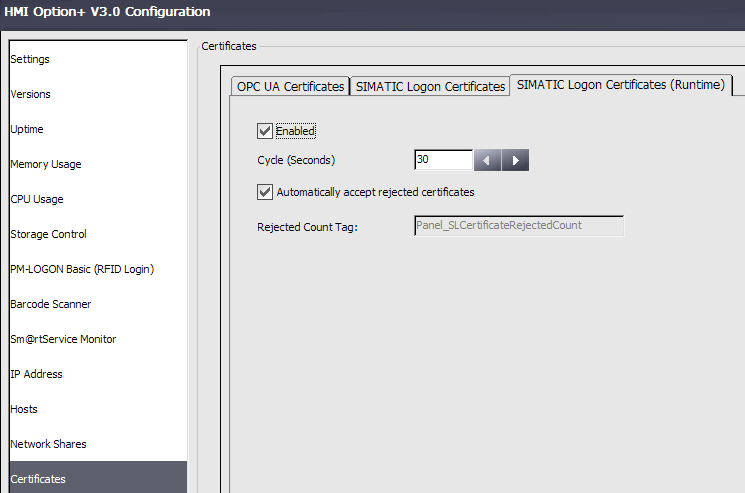
Task: Increase Cycle seconds with right arrow
Action: (x=515, y=160)
